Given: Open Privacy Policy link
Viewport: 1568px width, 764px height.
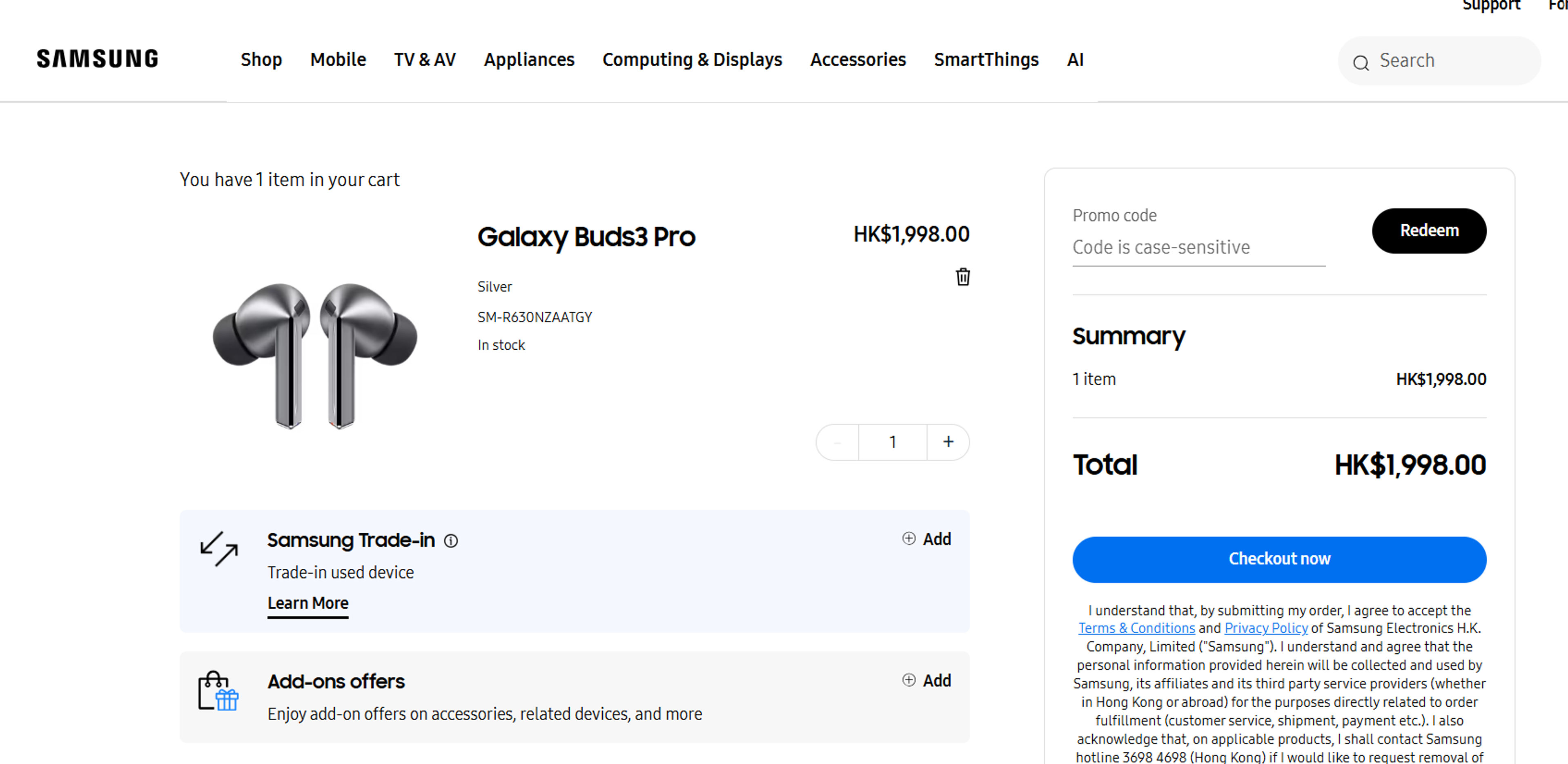Looking at the screenshot, I should tap(1265, 628).
